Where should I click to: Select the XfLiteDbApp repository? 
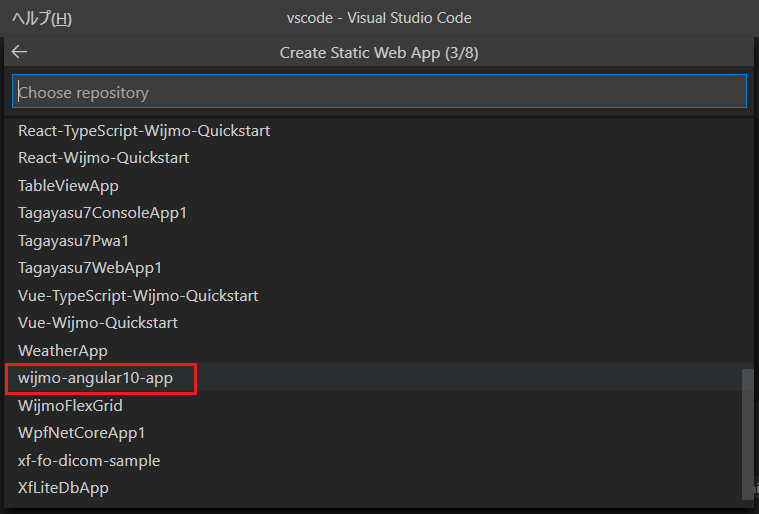click(x=379, y=487)
